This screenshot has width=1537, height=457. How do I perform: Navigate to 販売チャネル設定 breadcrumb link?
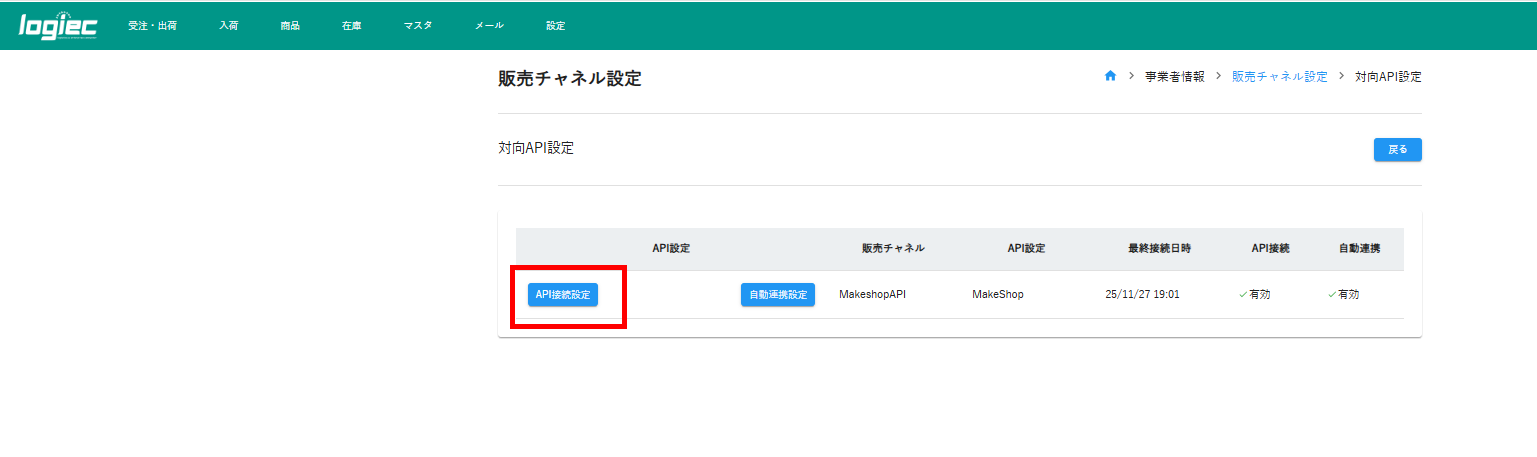click(1279, 76)
